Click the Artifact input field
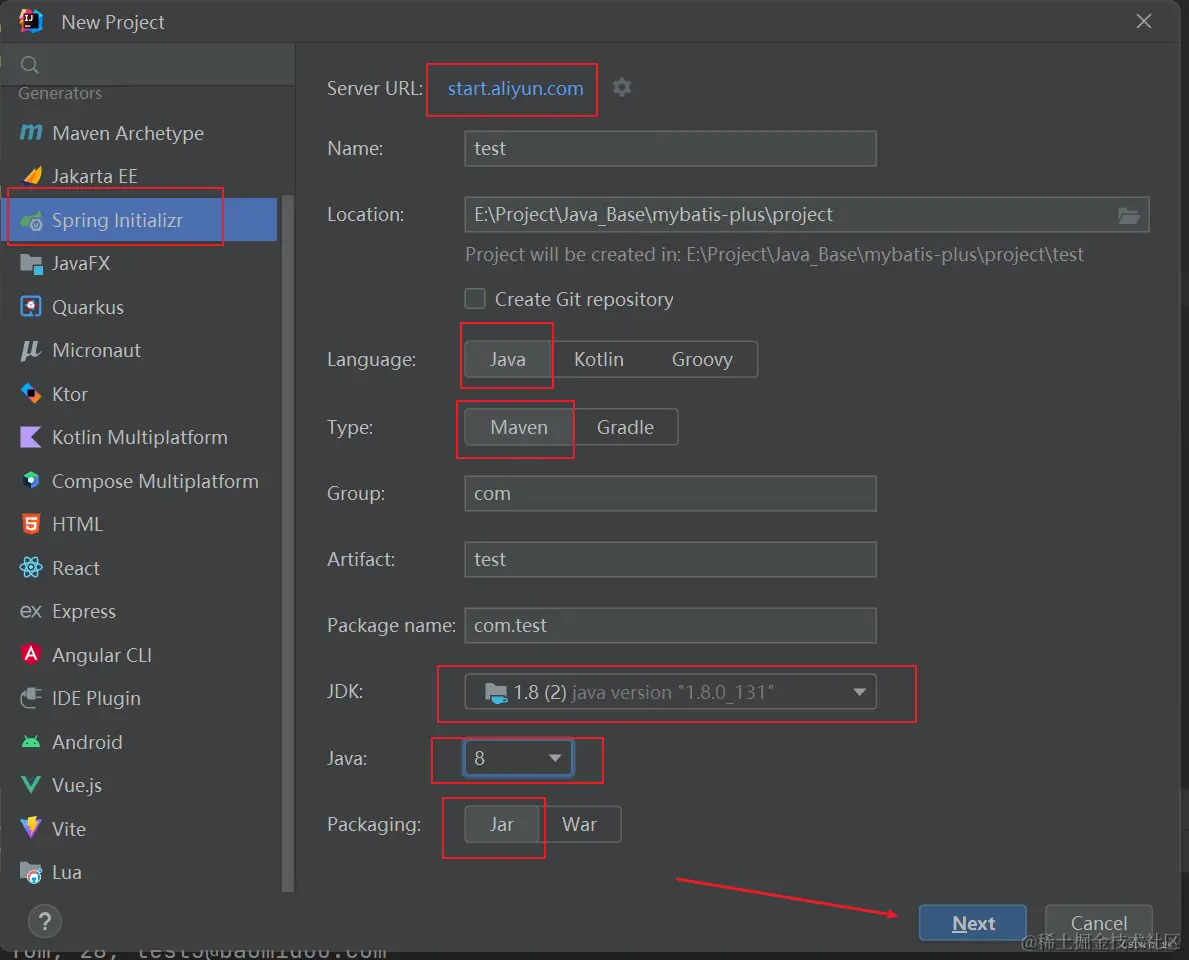The image size is (1189, 960). (x=670, y=560)
